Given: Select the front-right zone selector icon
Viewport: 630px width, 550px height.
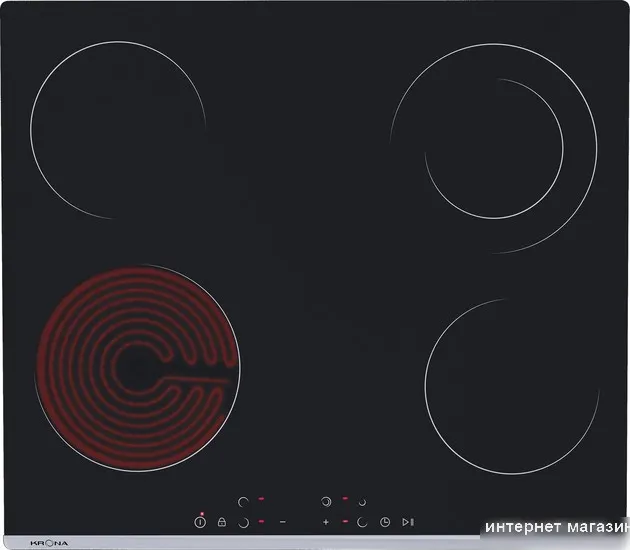Looking at the screenshot, I should (x=362, y=522).
